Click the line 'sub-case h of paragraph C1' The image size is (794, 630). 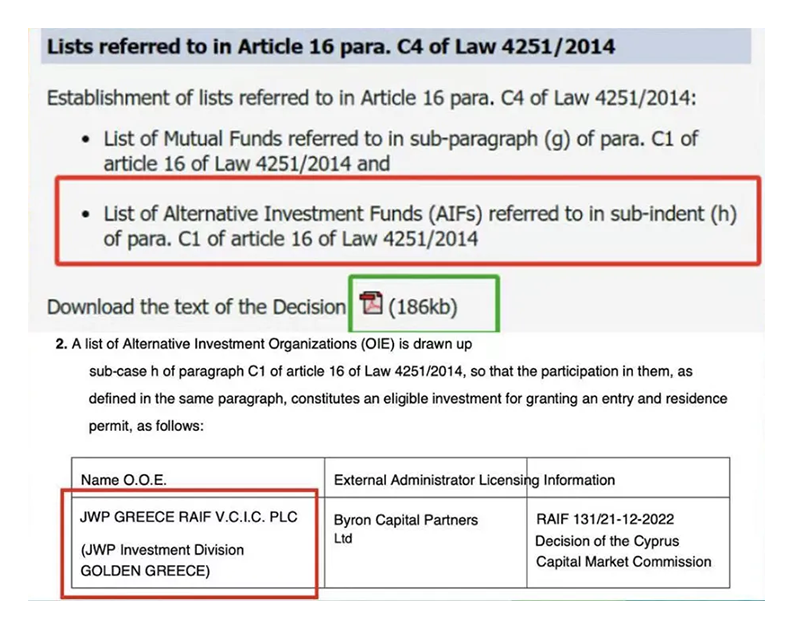click(x=390, y=372)
